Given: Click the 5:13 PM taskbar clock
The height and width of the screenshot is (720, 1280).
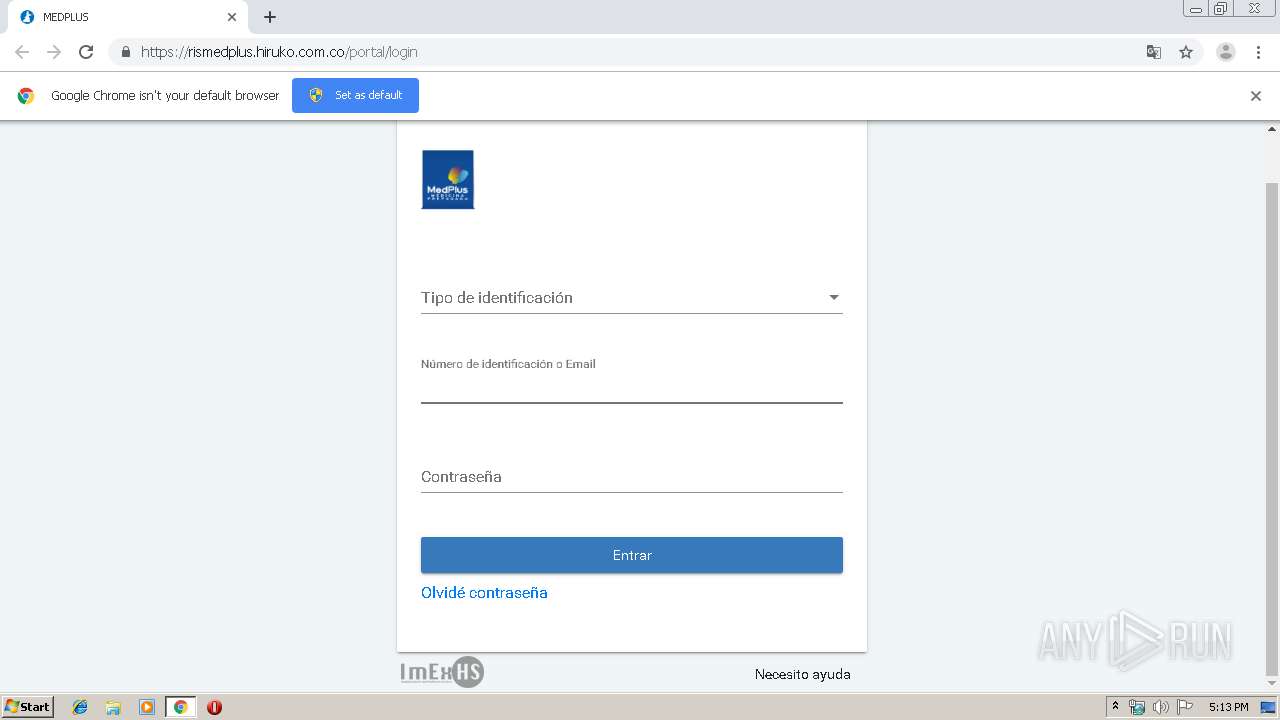Looking at the screenshot, I should click(1228, 707).
